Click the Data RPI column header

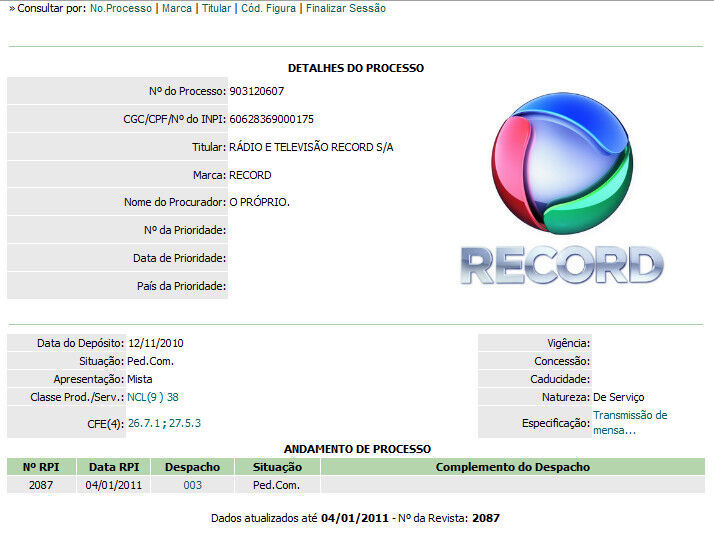[113, 467]
